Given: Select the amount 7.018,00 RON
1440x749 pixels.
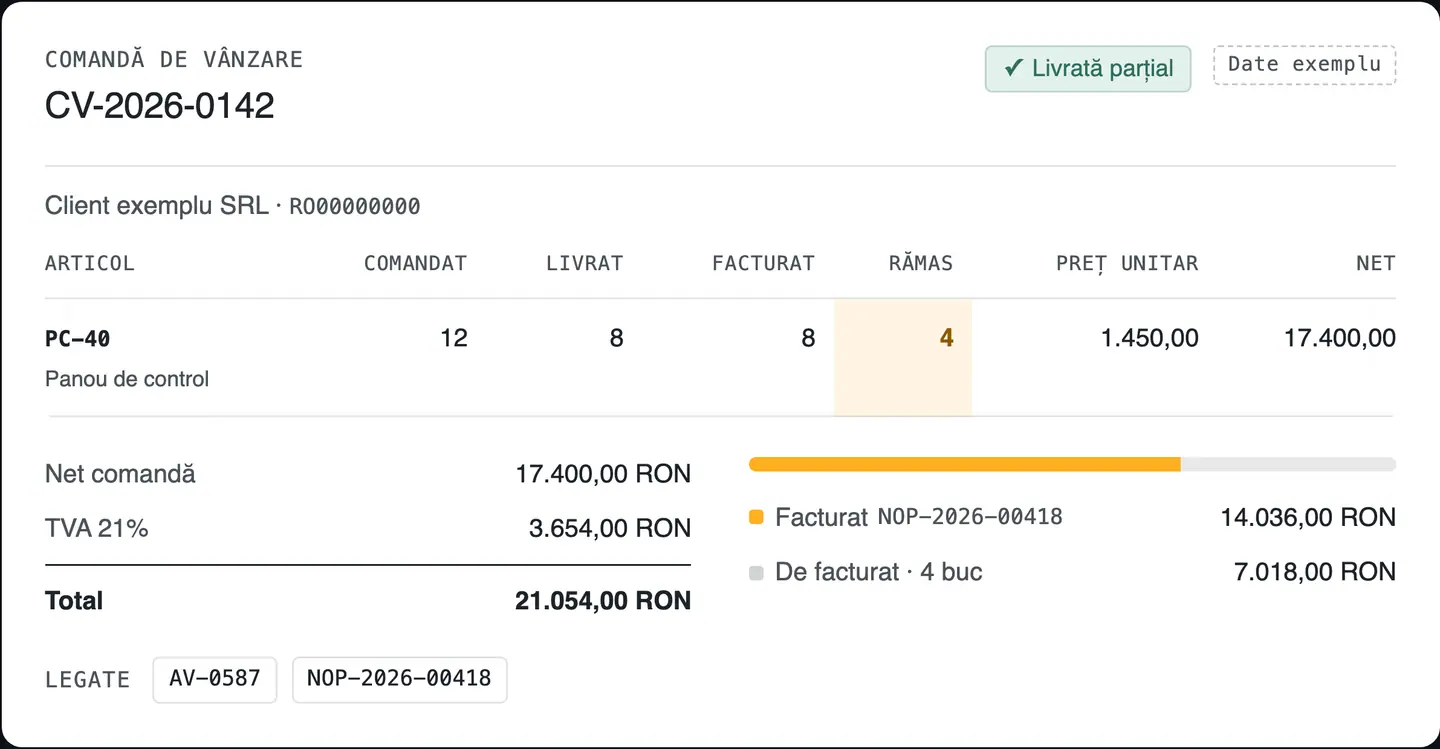Looking at the screenshot, I should [x=1316, y=572].
